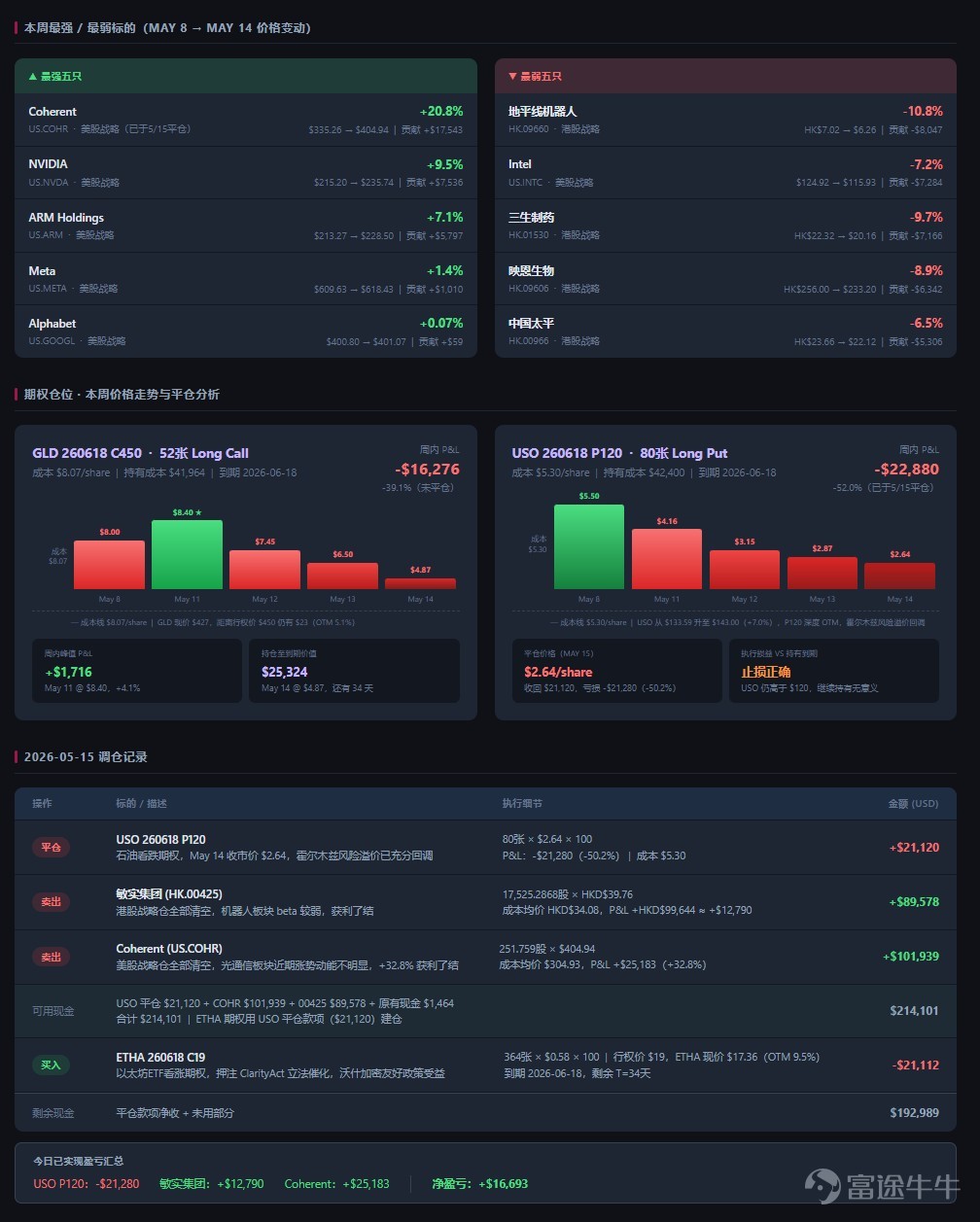The image size is (980, 1222).
Task: Click the 买入 badge on ETHA row
Action: pos(51,1065)
